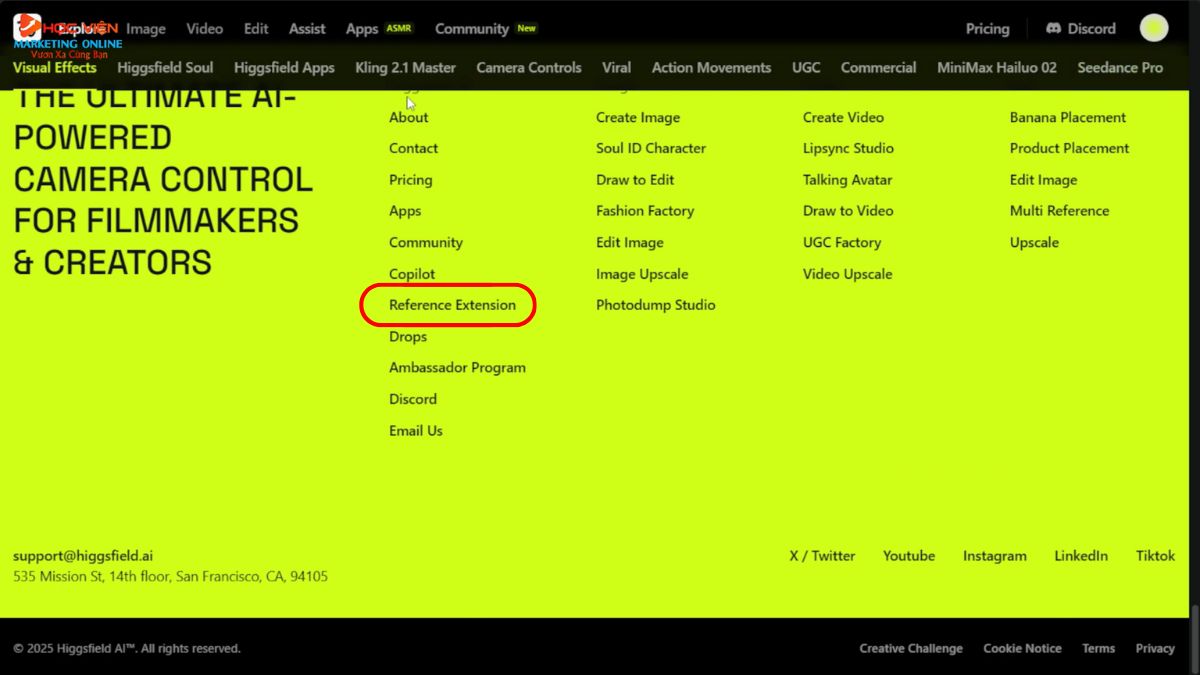Open Lipsync Studio link

click(847, 148)
